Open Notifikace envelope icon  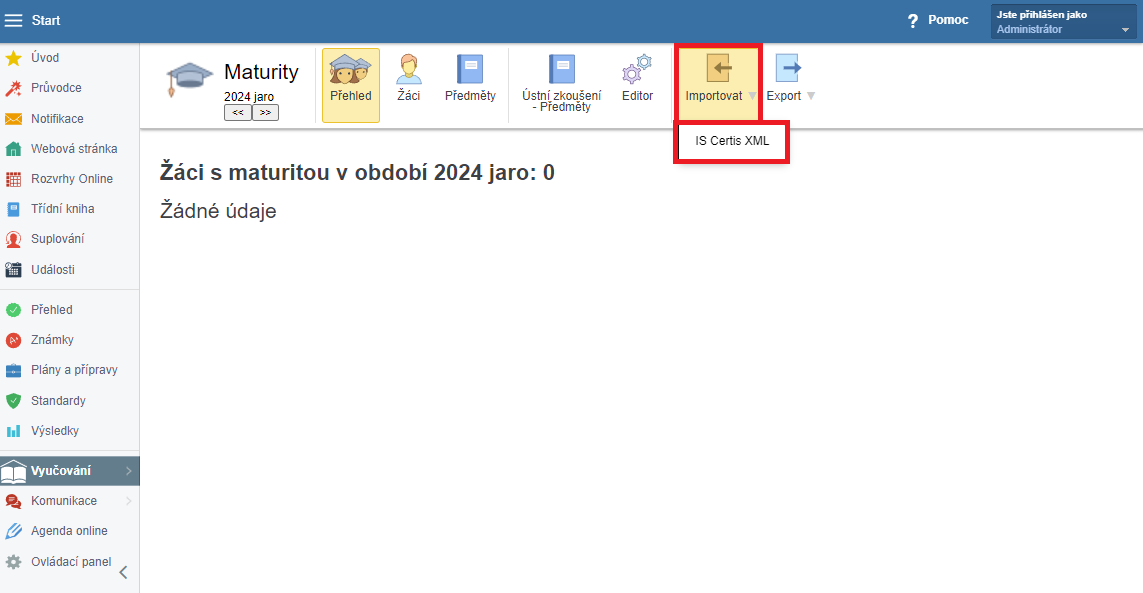(x=13, y=119)
